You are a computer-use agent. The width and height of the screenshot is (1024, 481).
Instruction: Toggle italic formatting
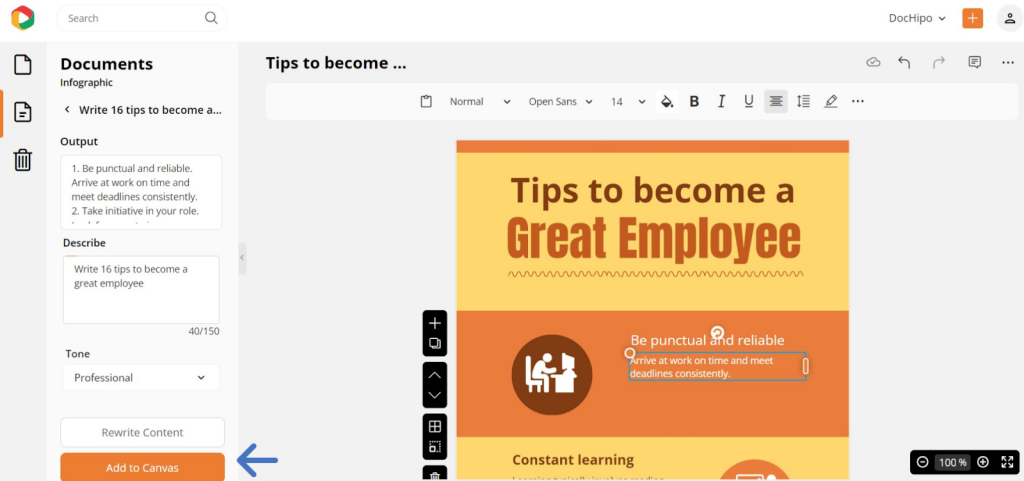(x=721, y=101)
